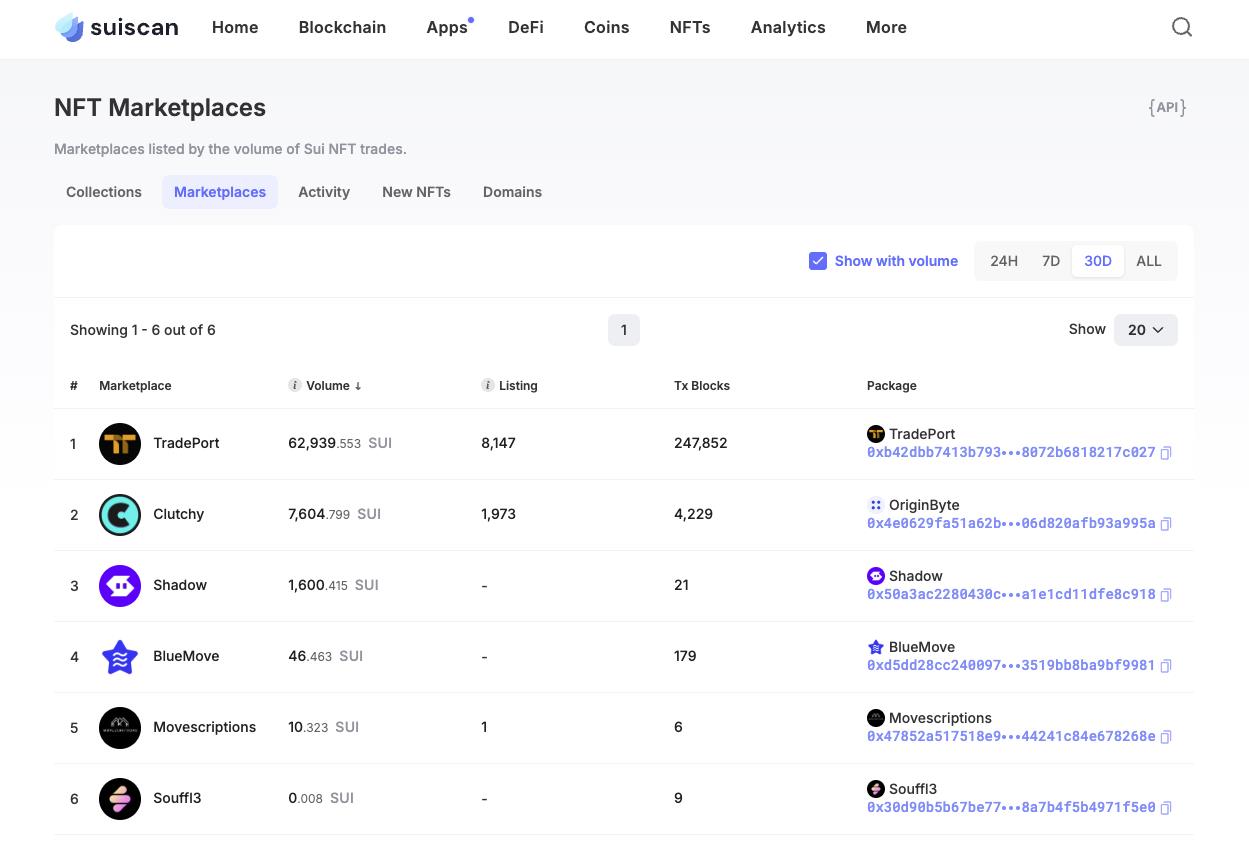
Task: Click the Shadow volume 1,600.415 SUI
Action: [333, 585]
